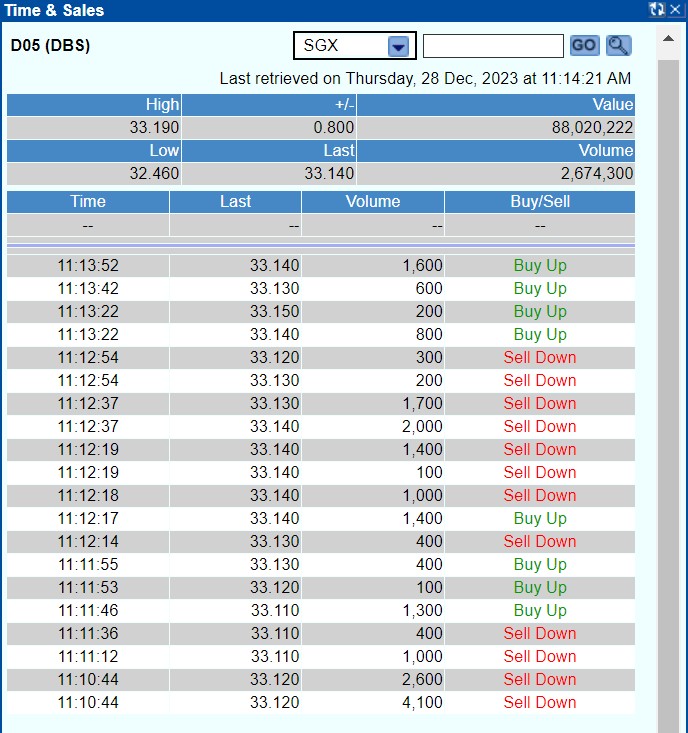
Task: Click the total Volume 2,674,300
Action: coord(597,173)
